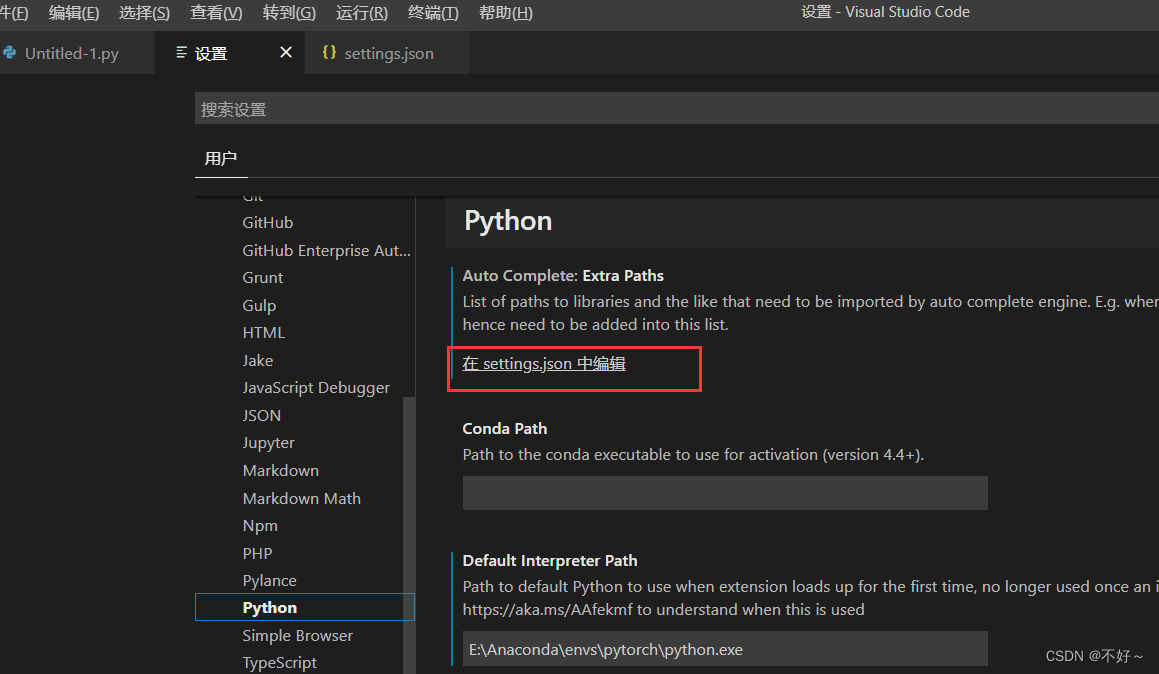Click the Conda Path input field
Screen dimensions: 1159x674
(x=725, y=492)
